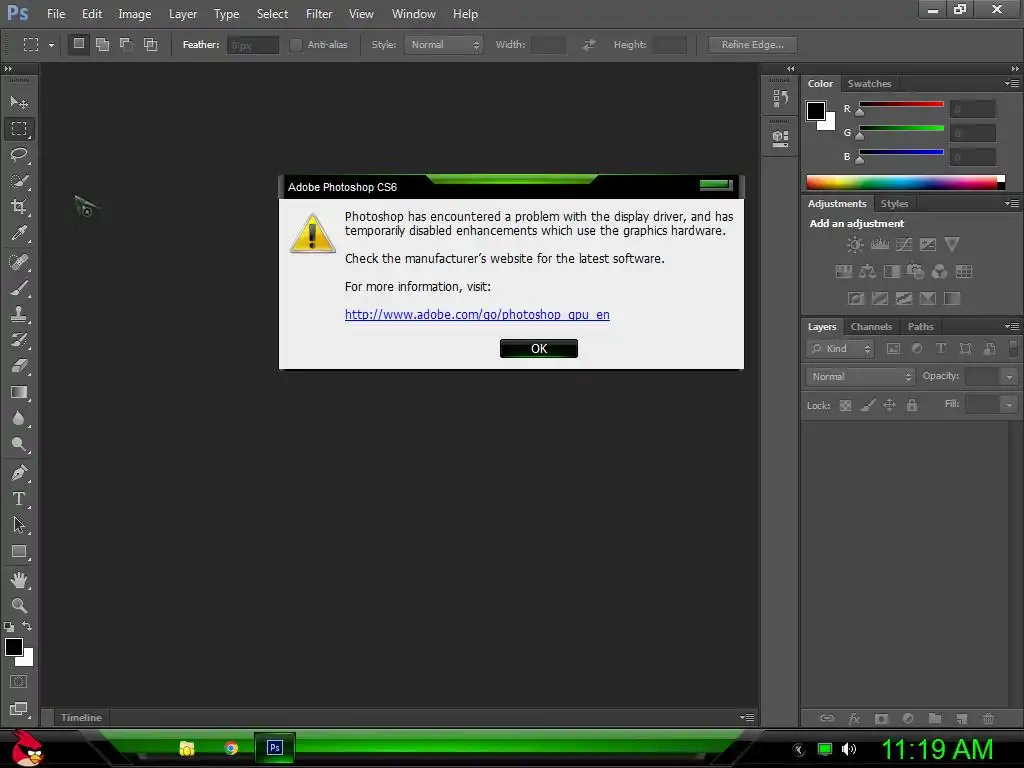Select the Quick Selection tool

tap(19, 181)
